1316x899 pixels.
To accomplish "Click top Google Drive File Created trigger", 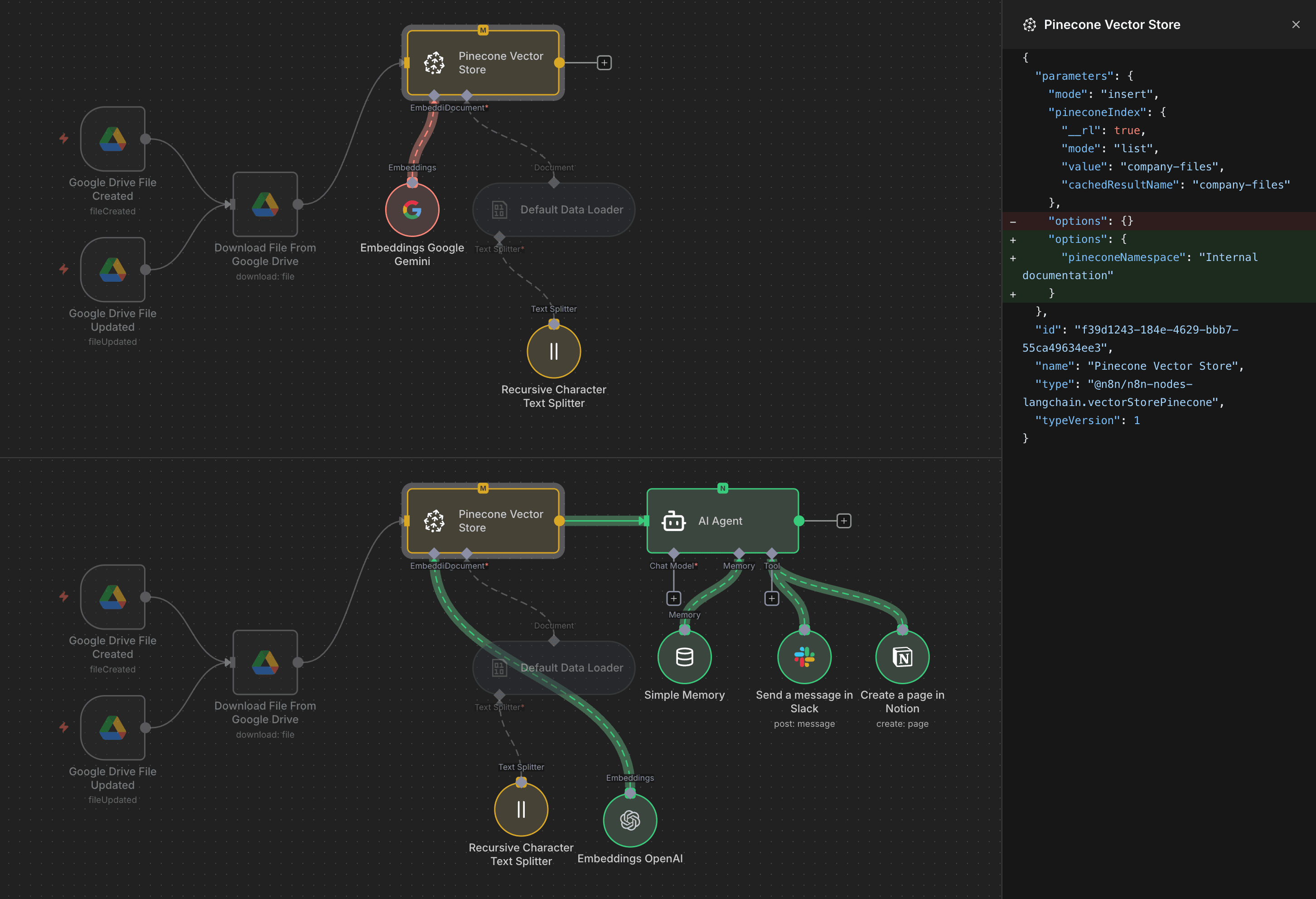I will coord(113,139).
